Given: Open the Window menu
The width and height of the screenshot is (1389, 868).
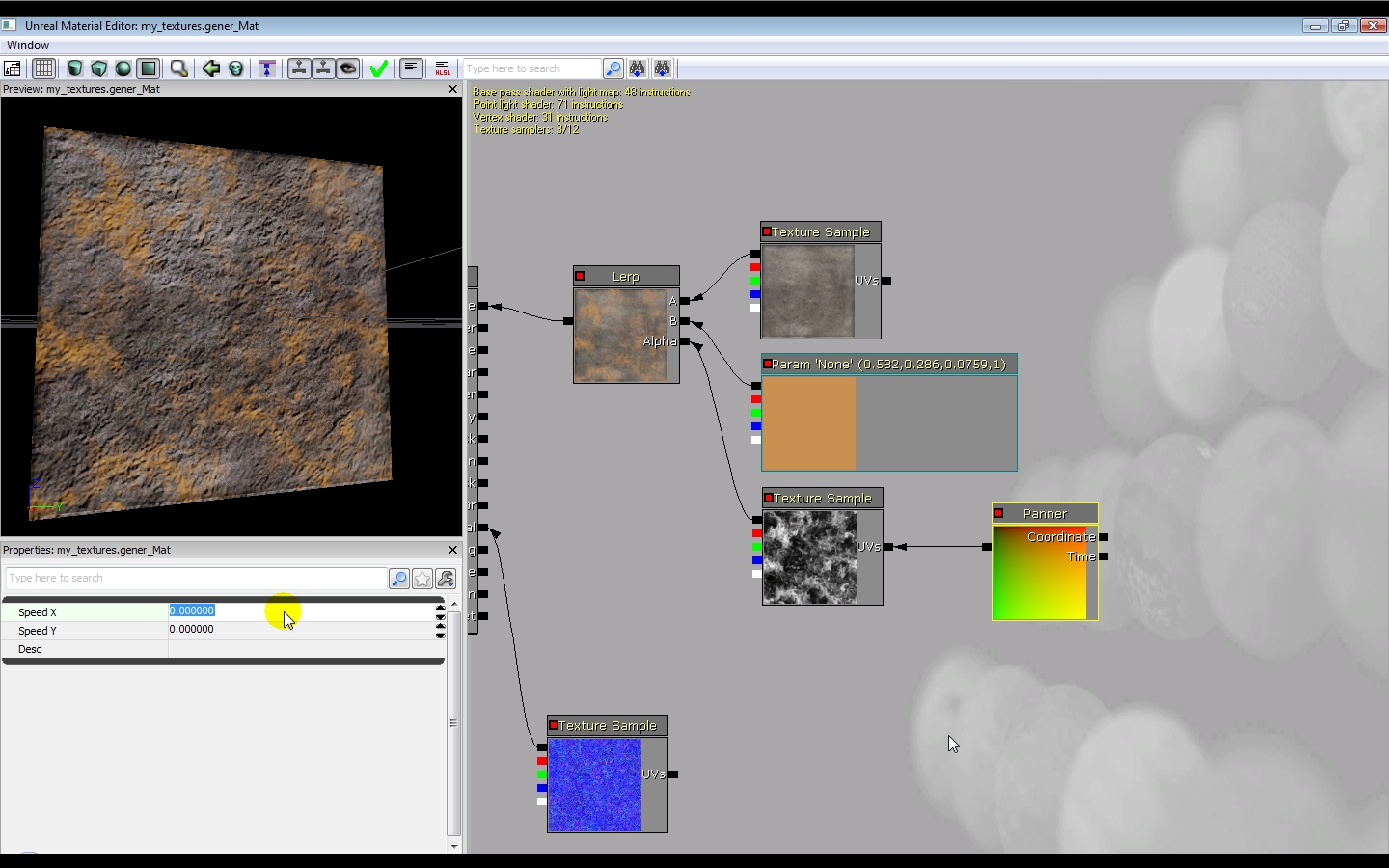Looking at the screenshot, I should tap(28, 45).
